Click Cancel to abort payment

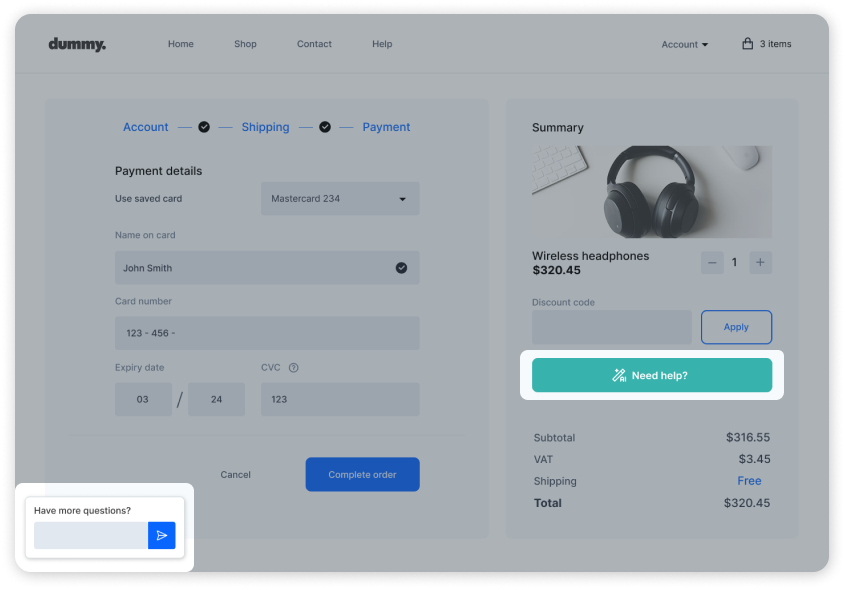[x=235, y=475]
